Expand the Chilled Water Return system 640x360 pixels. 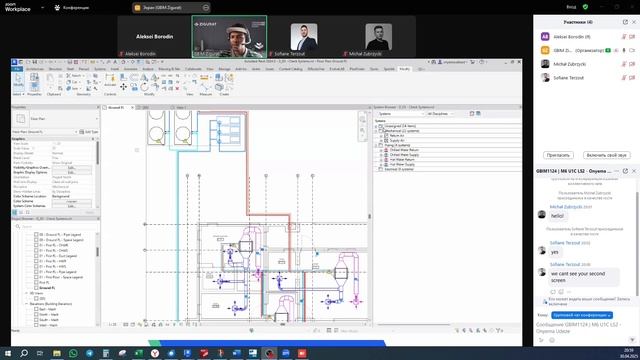[381, 150]
